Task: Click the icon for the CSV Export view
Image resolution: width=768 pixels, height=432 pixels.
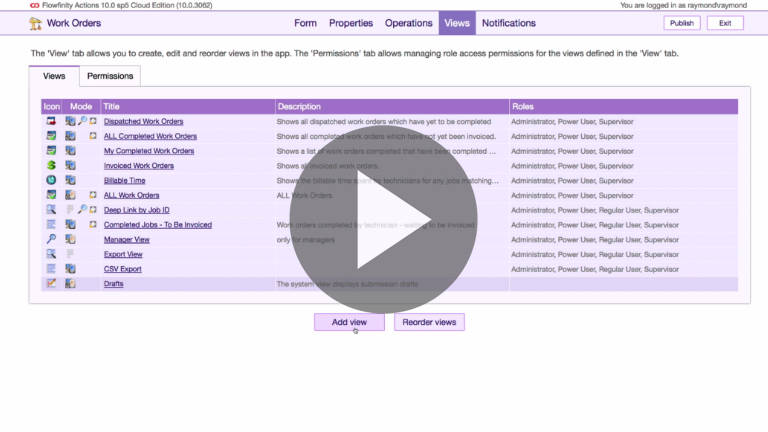Action: tap(51, 269)
